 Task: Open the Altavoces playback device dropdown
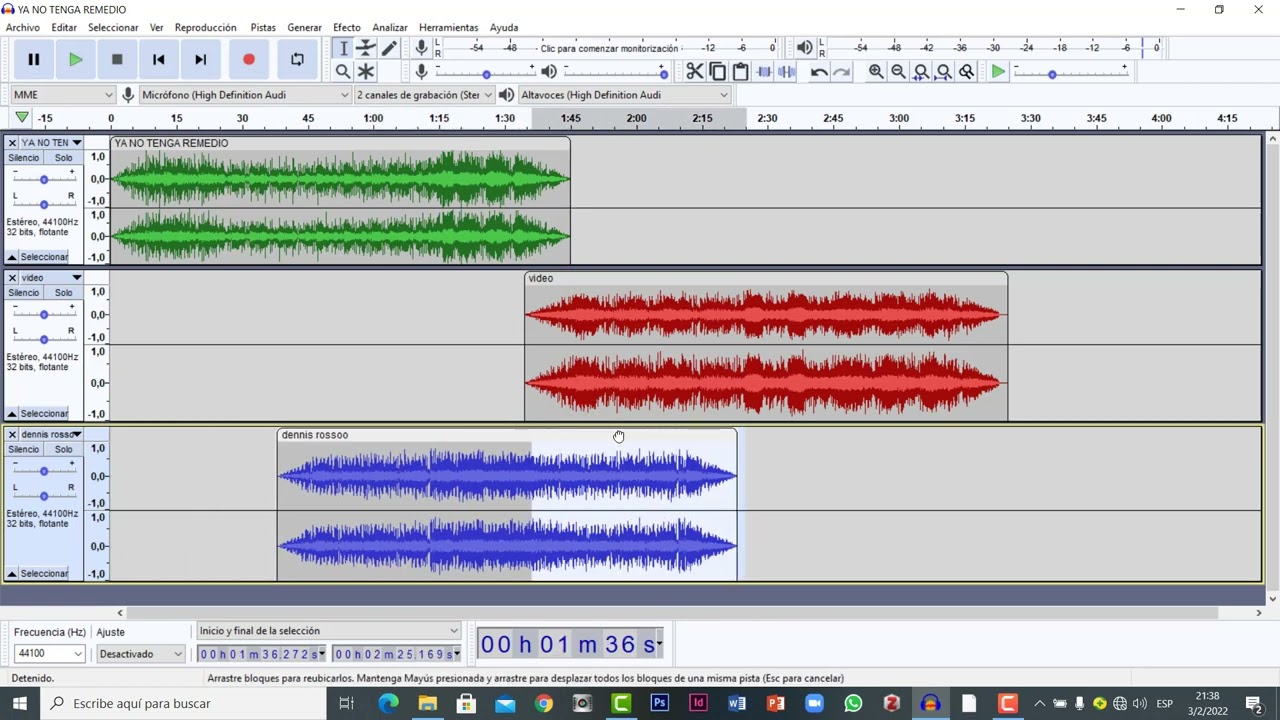pos(624,95)
